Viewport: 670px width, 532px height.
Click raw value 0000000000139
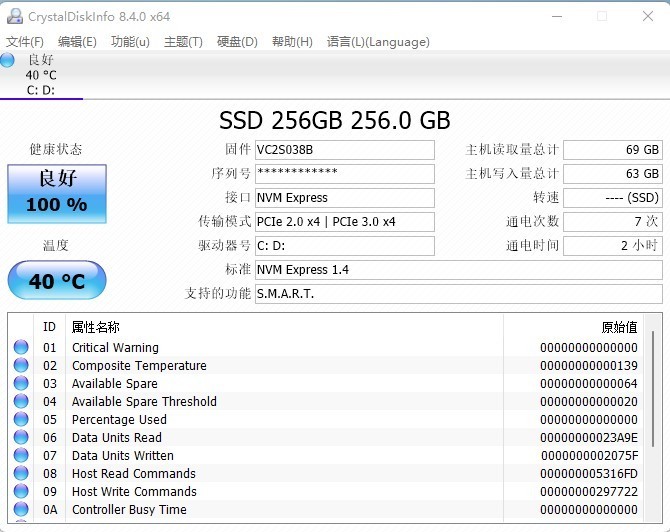click(589, 365)
